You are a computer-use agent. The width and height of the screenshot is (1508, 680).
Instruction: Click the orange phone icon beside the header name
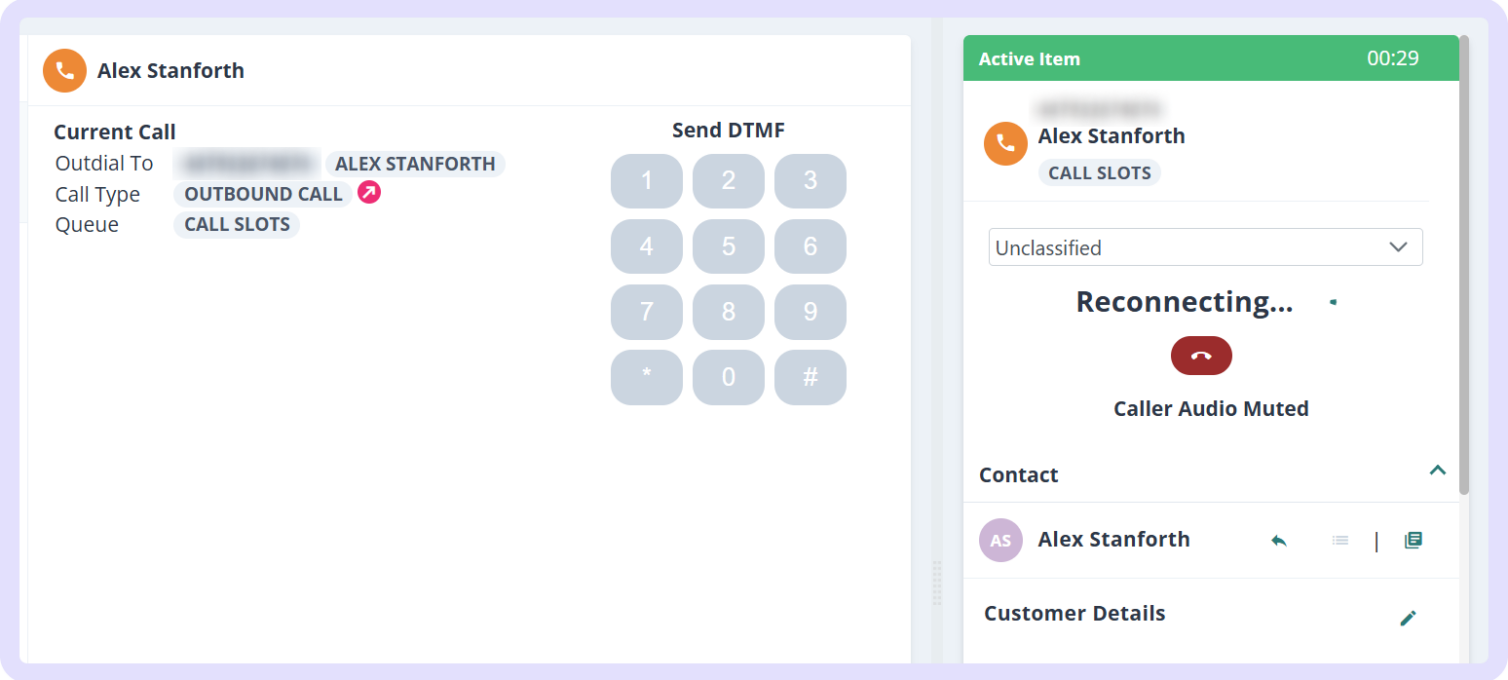point(65,71)
